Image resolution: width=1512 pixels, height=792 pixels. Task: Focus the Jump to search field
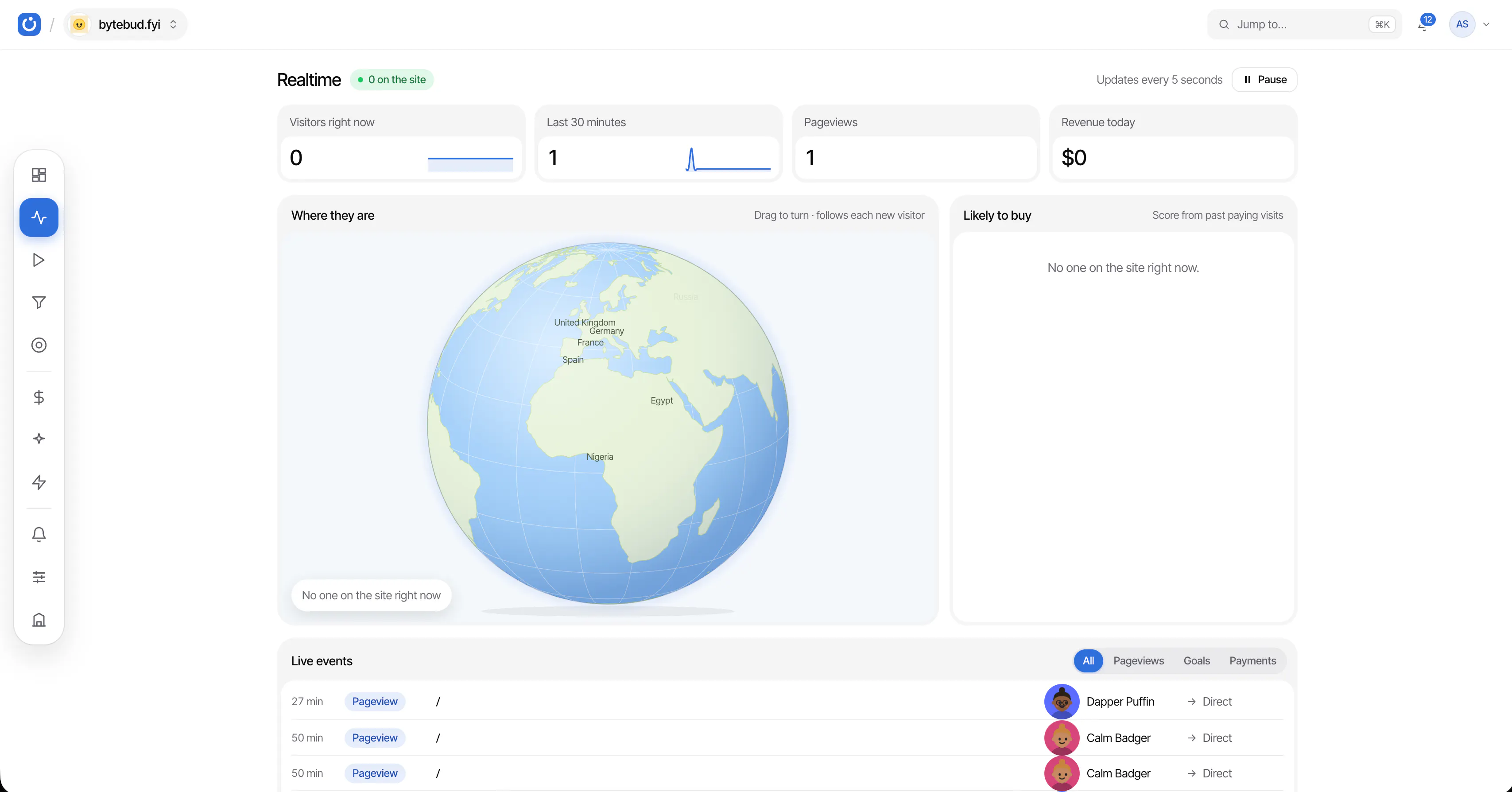(1304, 24)
